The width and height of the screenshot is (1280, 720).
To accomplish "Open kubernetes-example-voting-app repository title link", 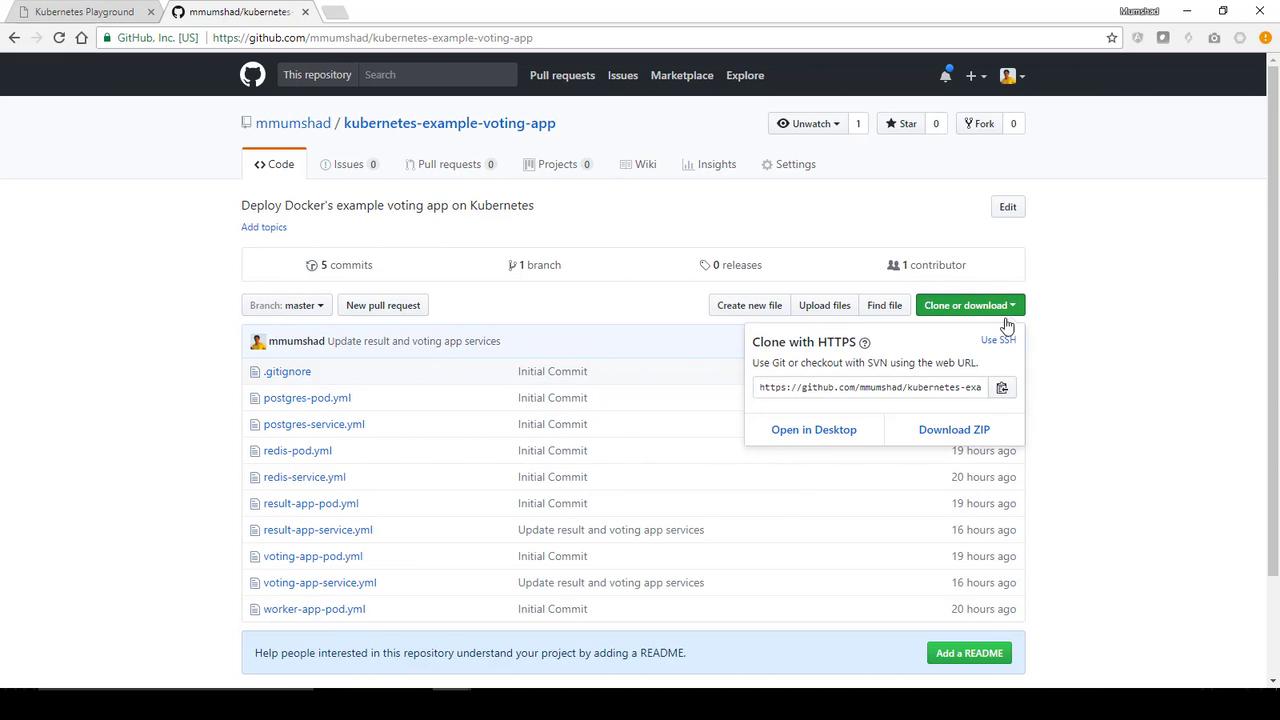I will tap(450, 123).
